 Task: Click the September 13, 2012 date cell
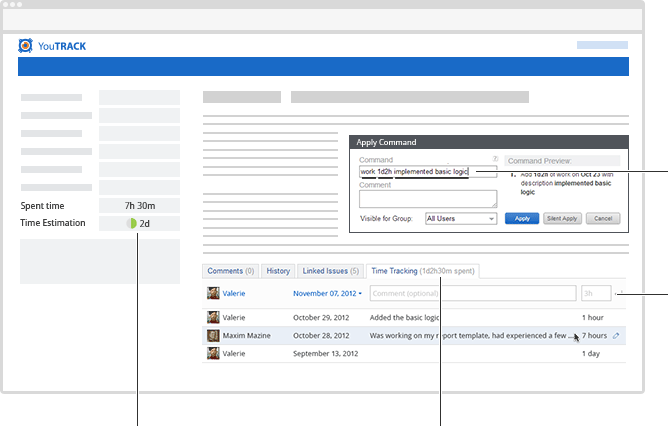(x=326, y=353)
